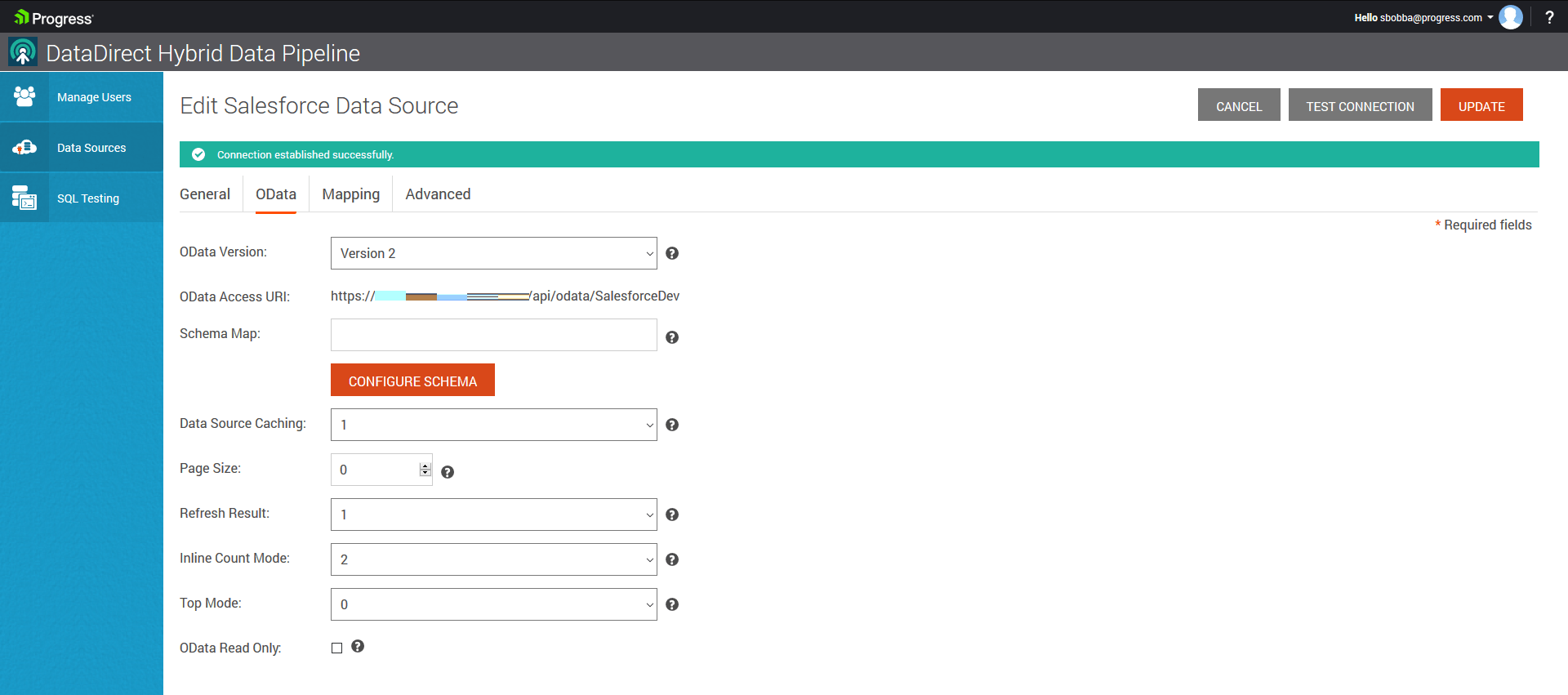Click the Progress logo in top bar
This screenshot has height=695, width=1568.
(54, 18)
